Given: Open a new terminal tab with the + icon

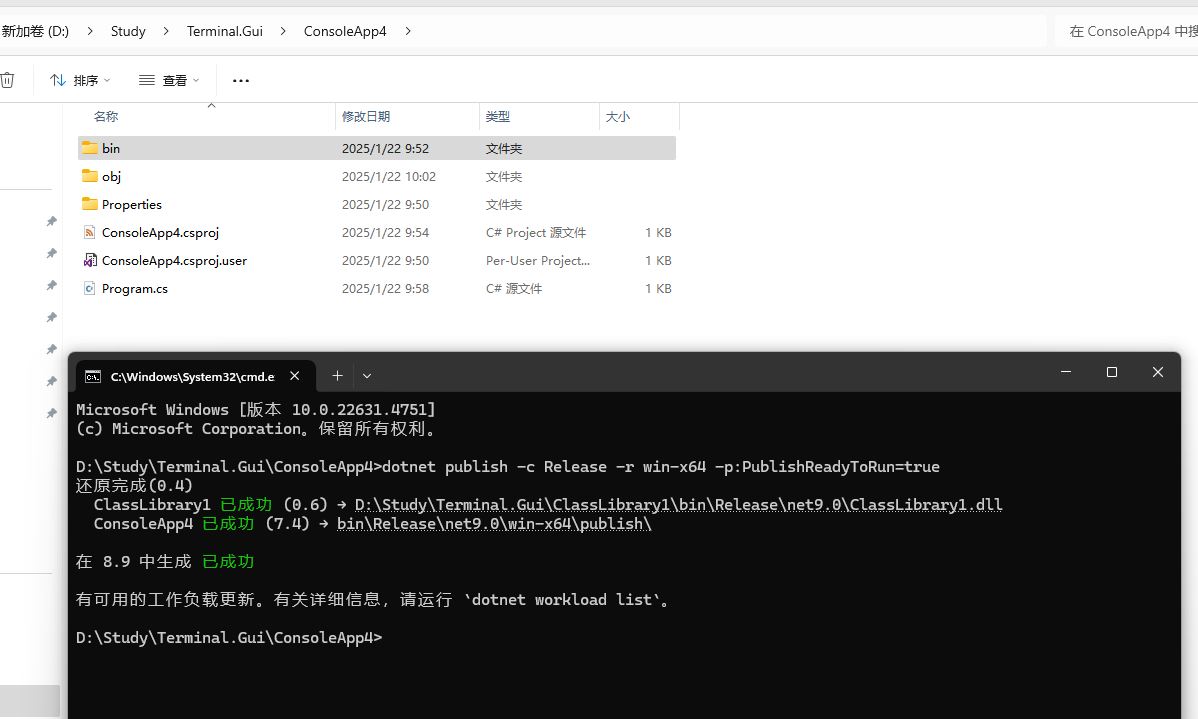Looking at the screenshot, I should pos(337,375).
